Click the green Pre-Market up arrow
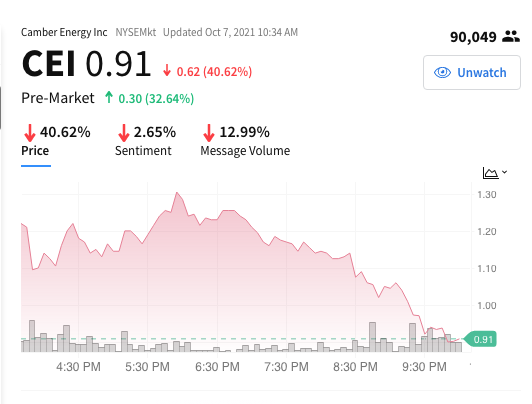The width and height of the screenshot is (532, 404). pyautogui.click(x=109, y=97)
